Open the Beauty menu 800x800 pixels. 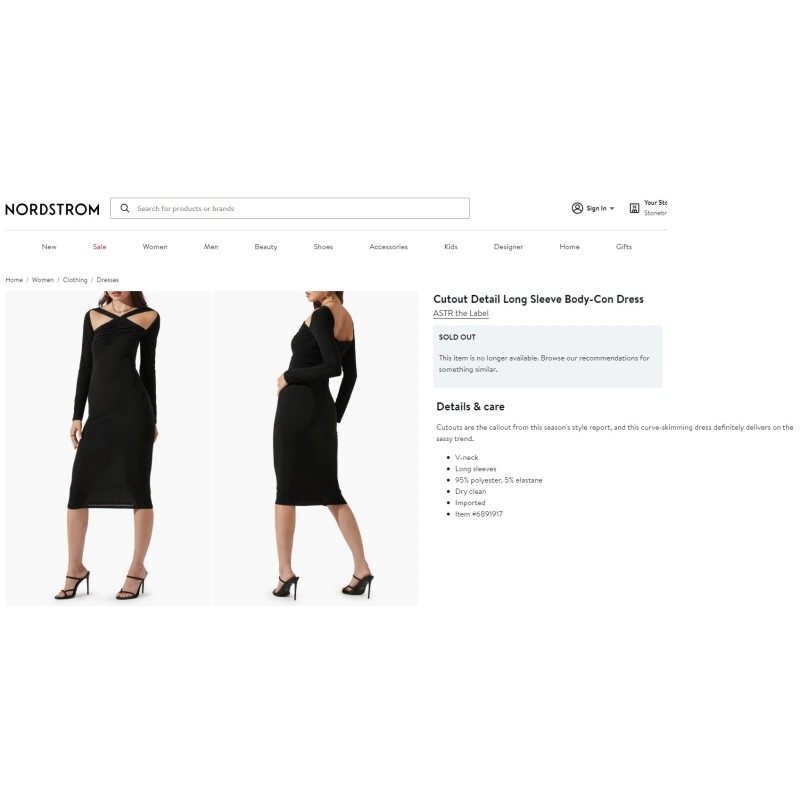266,246
